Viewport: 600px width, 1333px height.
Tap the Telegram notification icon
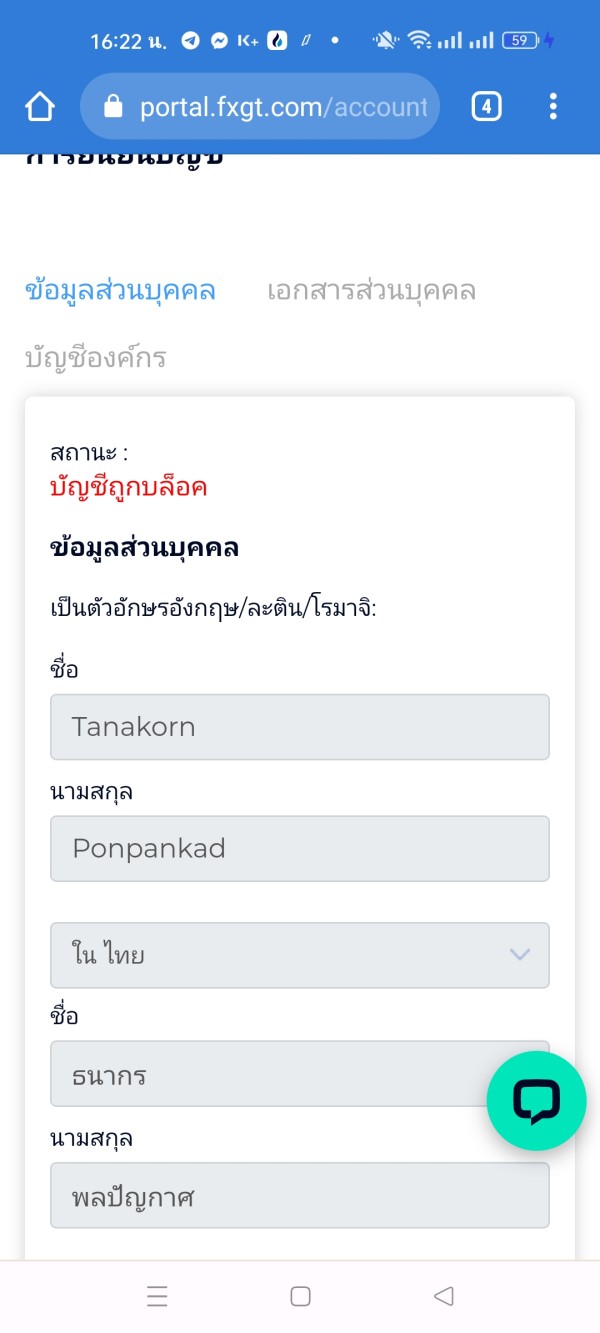(190, 41)
